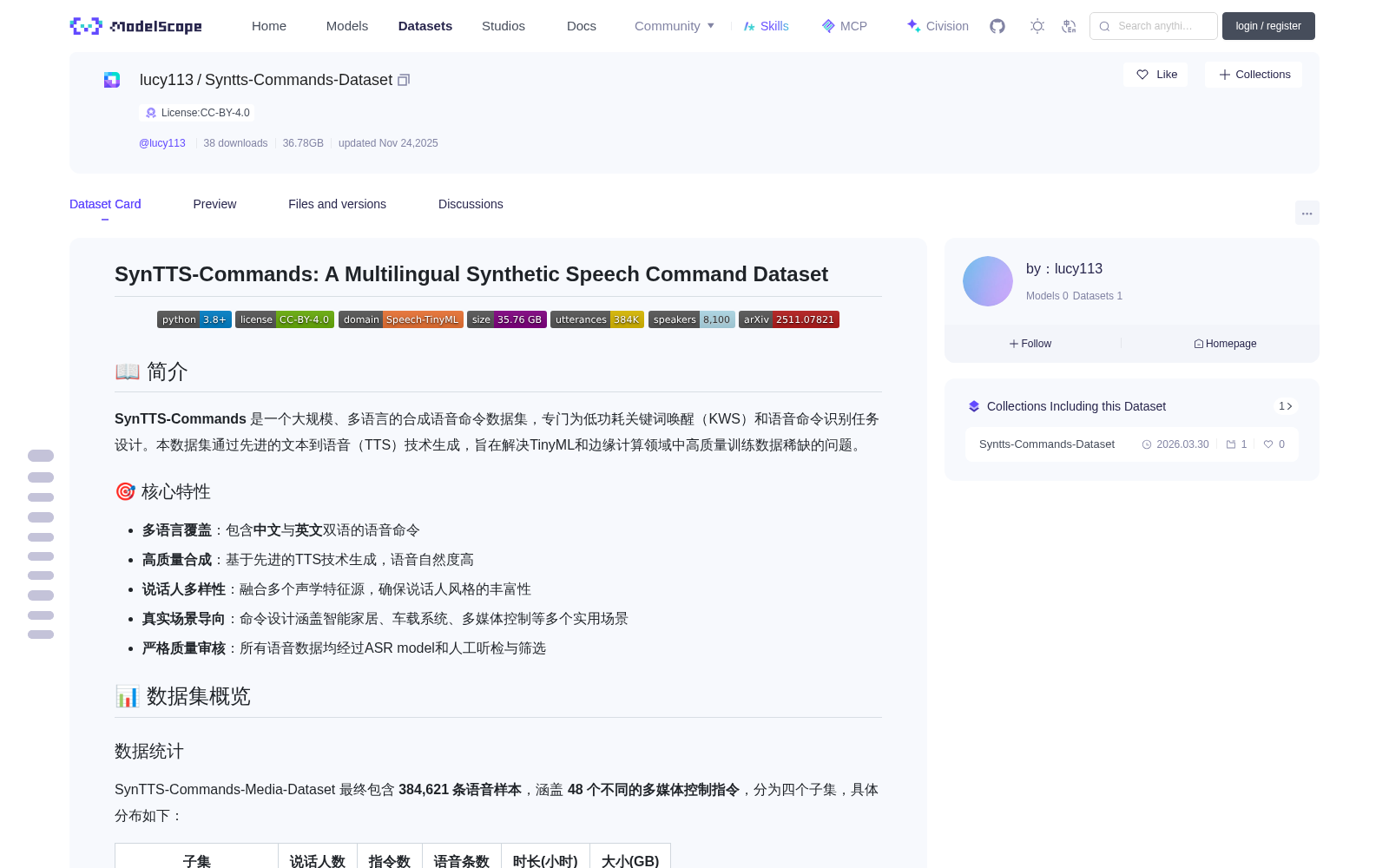Click the lucy113 owner name in title
1389x868 pixels.
pos(167,80)
